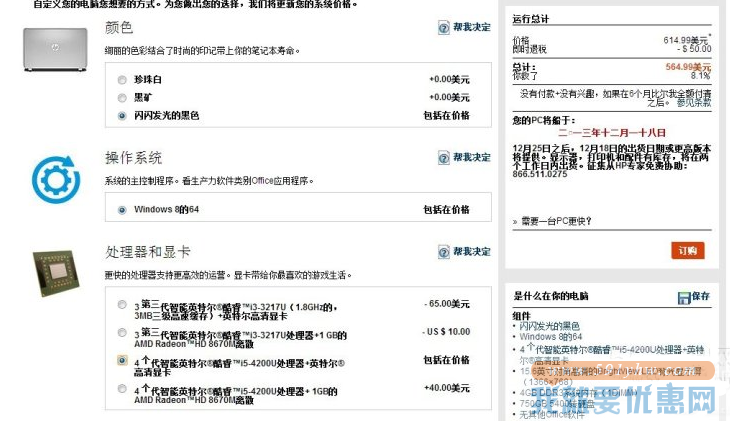730x424 pixels.
Task: Click the orange 订购 button
Action: 688,250
